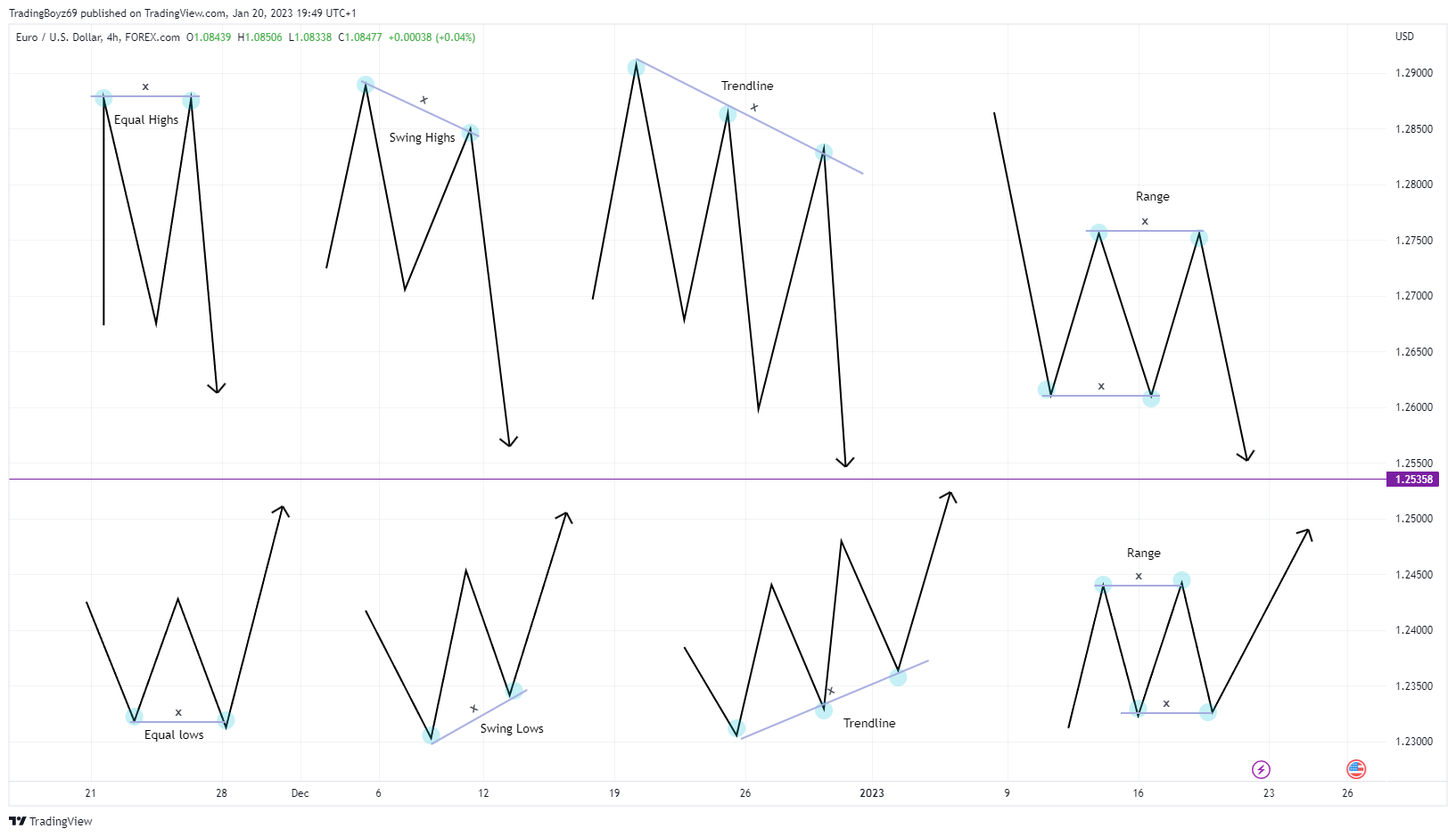The height and width of the screenshot is (837, 1456).
Task: Click the 2023 label on the time axis
Action: (871, 793)
